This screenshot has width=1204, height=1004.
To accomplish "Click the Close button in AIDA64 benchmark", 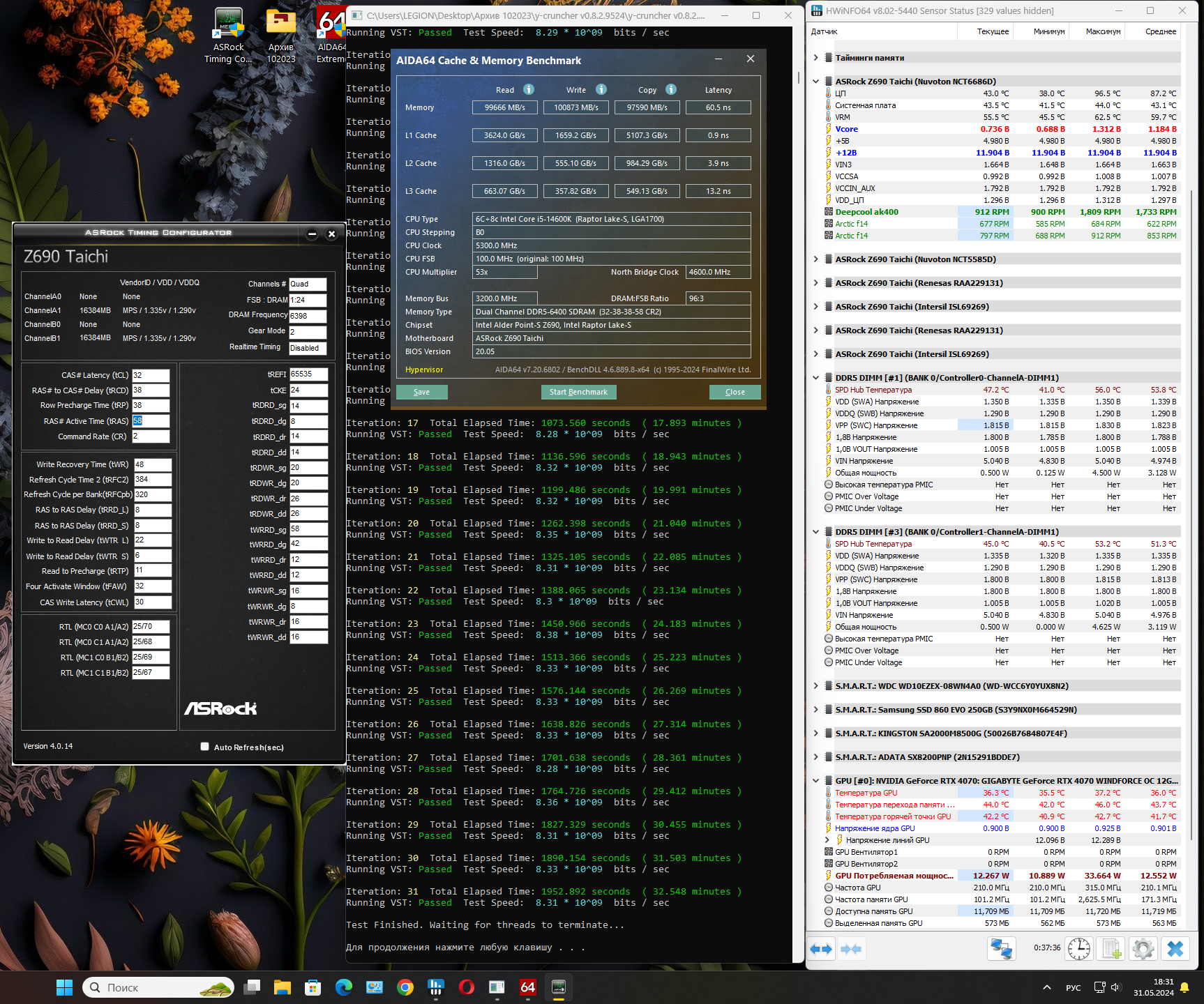I will pyautogui.click(x=735, y=392).
